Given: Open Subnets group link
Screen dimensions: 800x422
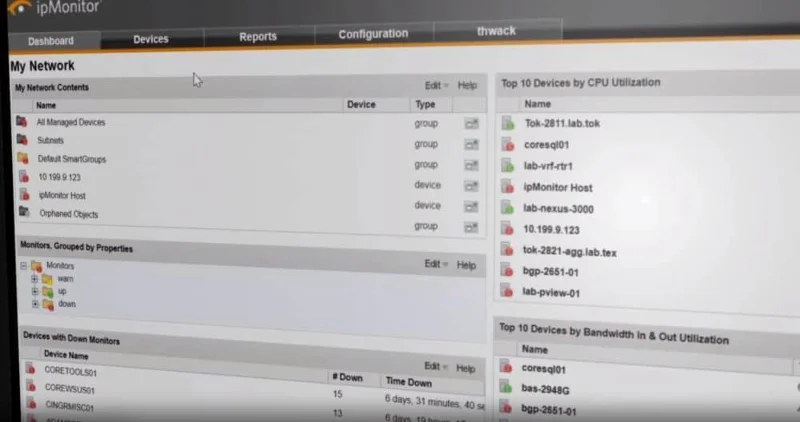Looking at the screenshot, I should (51, 140).
